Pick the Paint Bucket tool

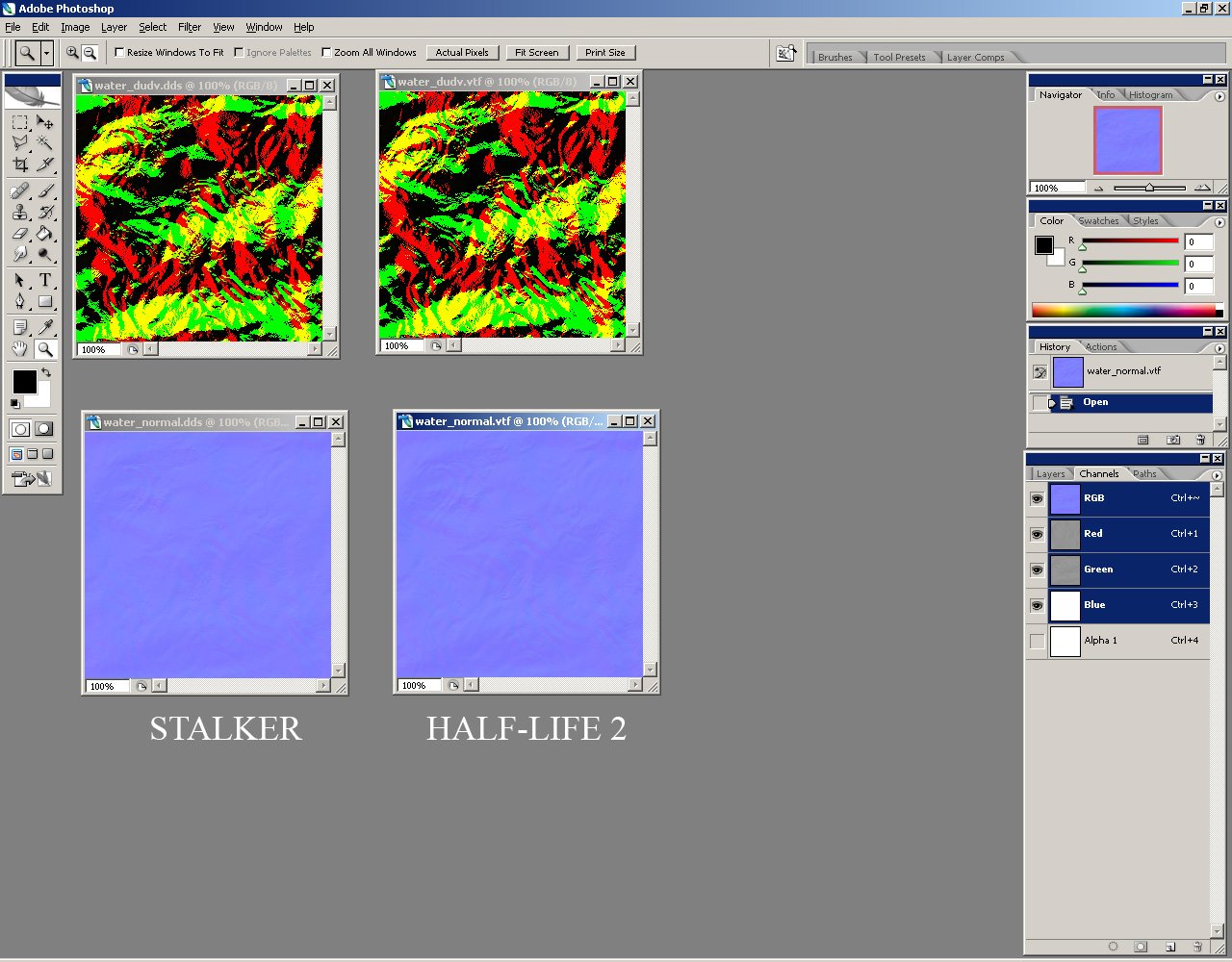point(44,233)
